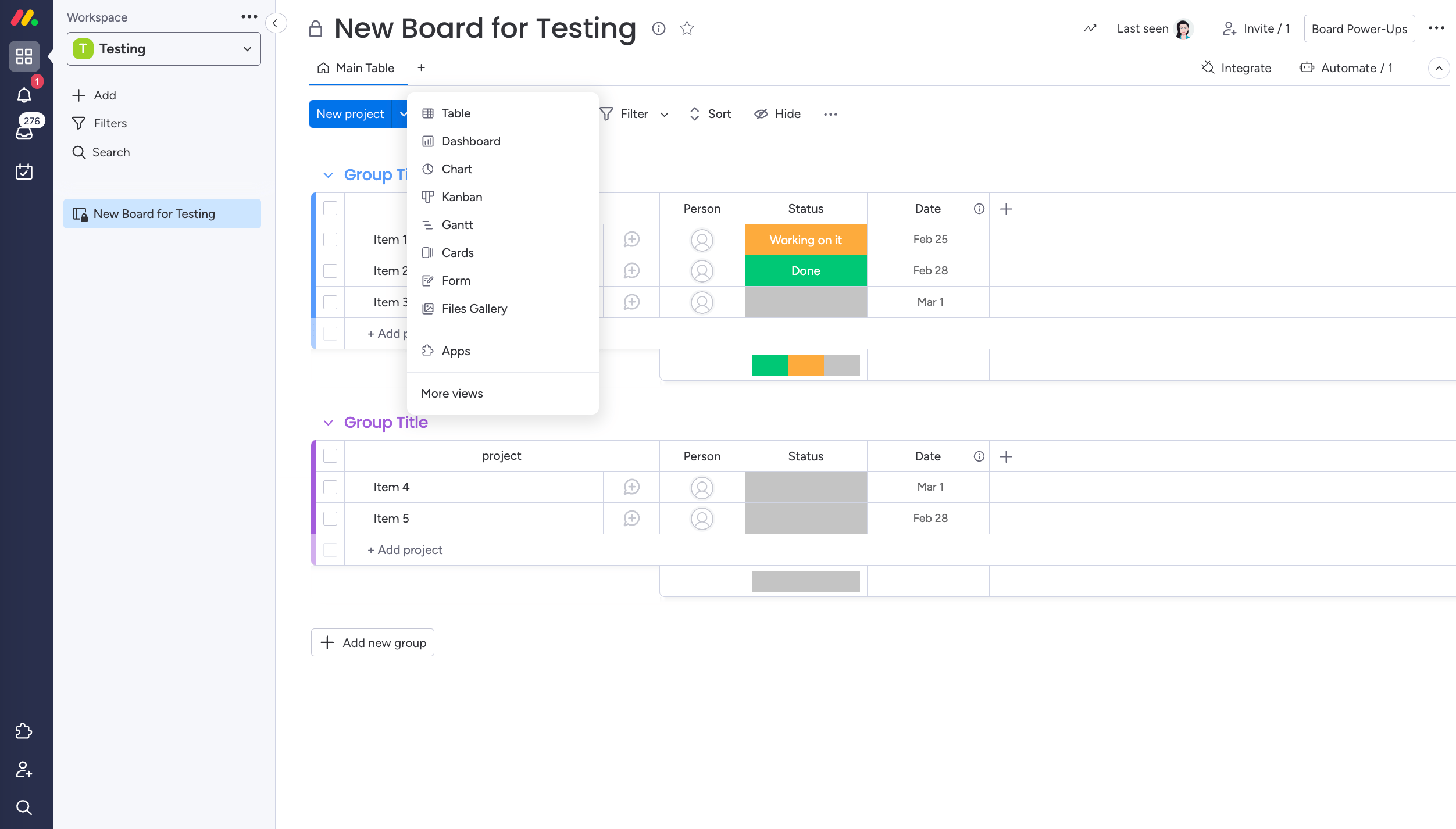Tick the Item 1 row checkbox

(330, 240)
